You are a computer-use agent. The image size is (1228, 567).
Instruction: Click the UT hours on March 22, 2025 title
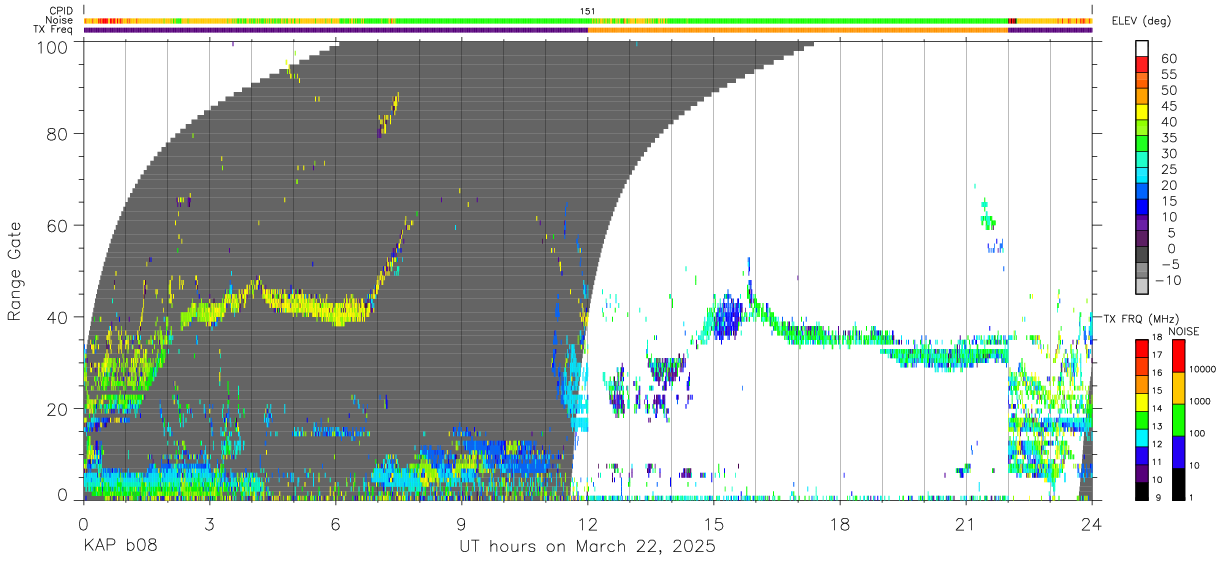pos(587,547)
